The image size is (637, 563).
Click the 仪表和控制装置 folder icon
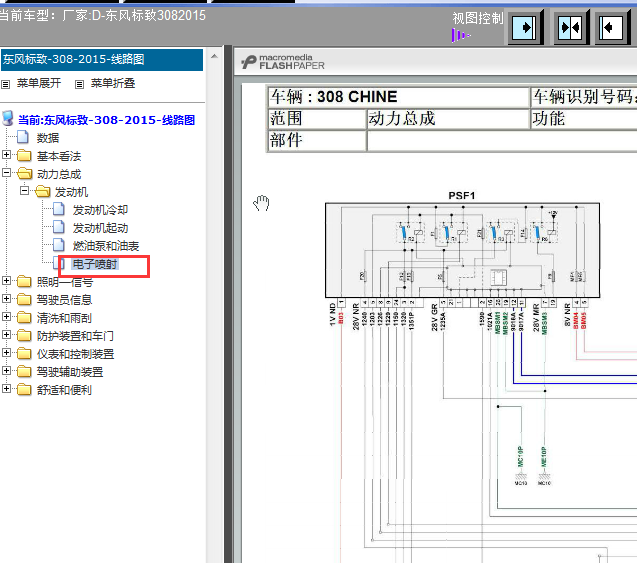[24, 353]
